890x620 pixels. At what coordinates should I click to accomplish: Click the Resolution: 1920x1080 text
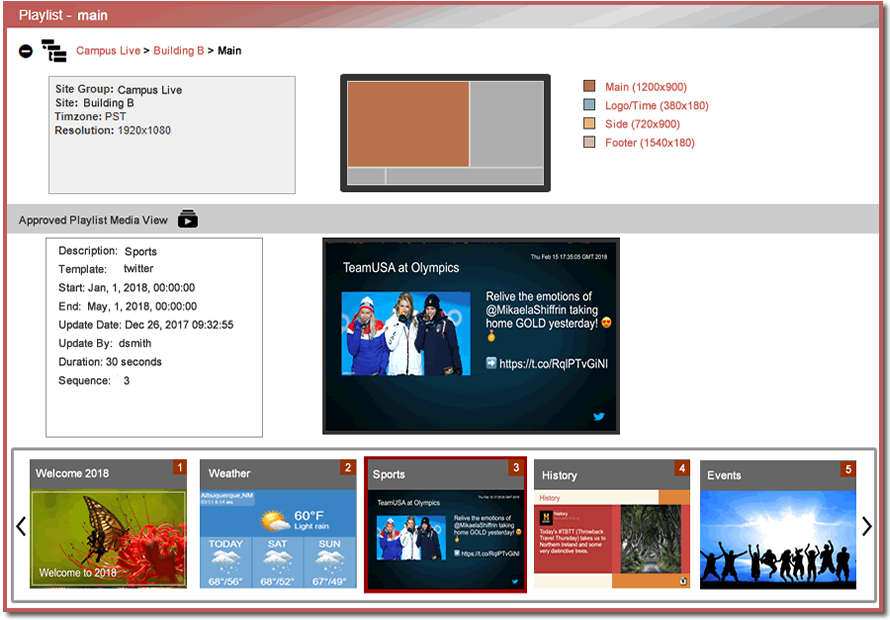tap(112, 130)
